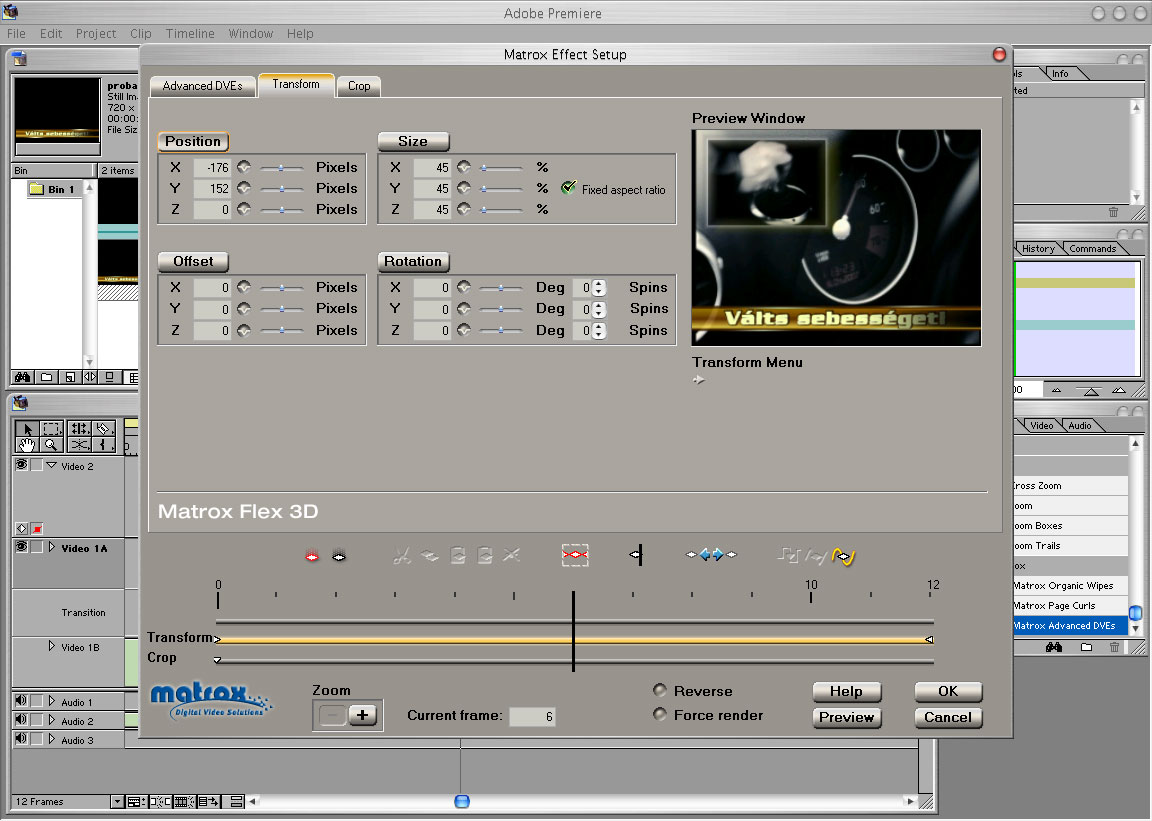
Task: Click the Rotation Z slider
Action: click(501, 331)
